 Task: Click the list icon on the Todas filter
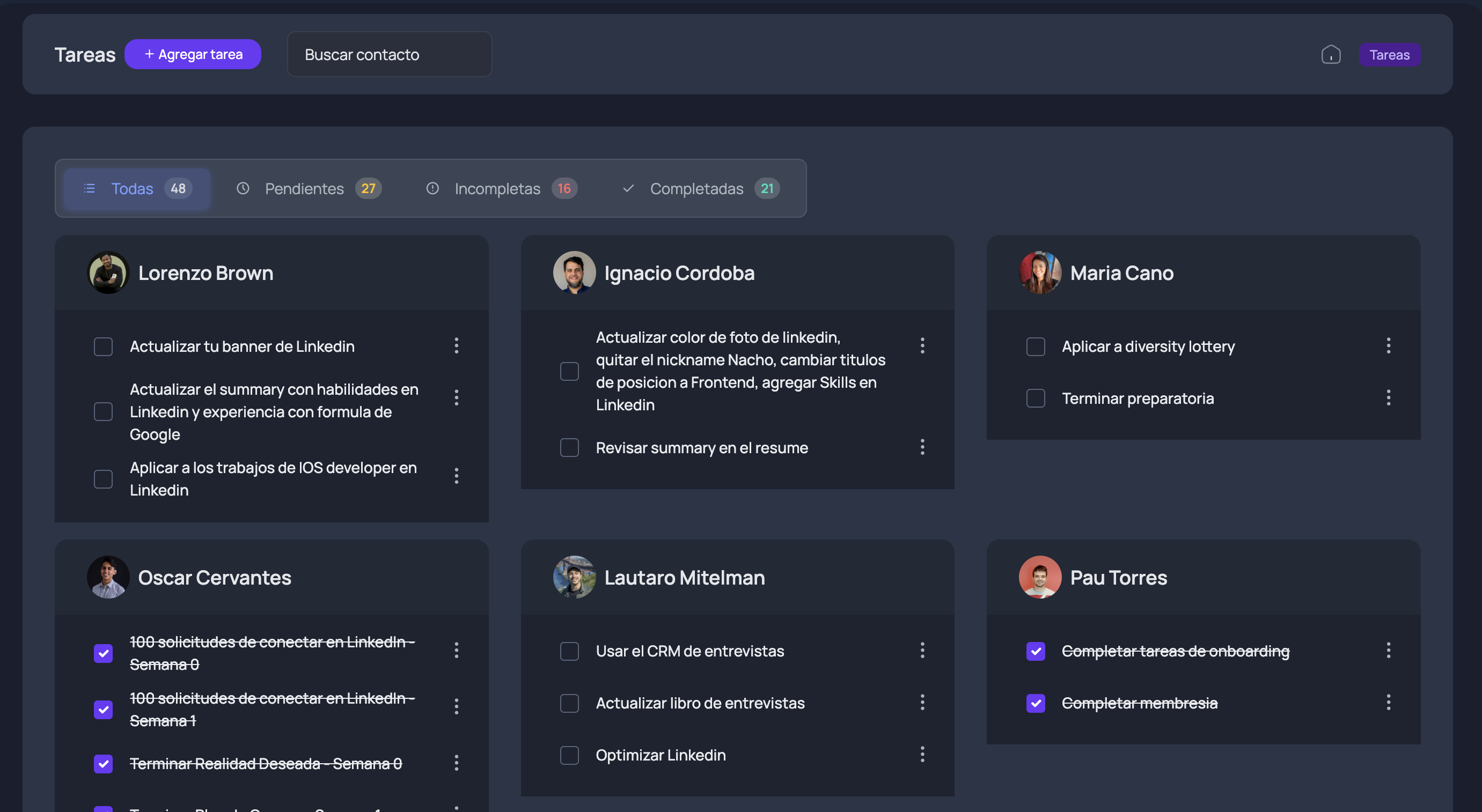tap(89, 188)
